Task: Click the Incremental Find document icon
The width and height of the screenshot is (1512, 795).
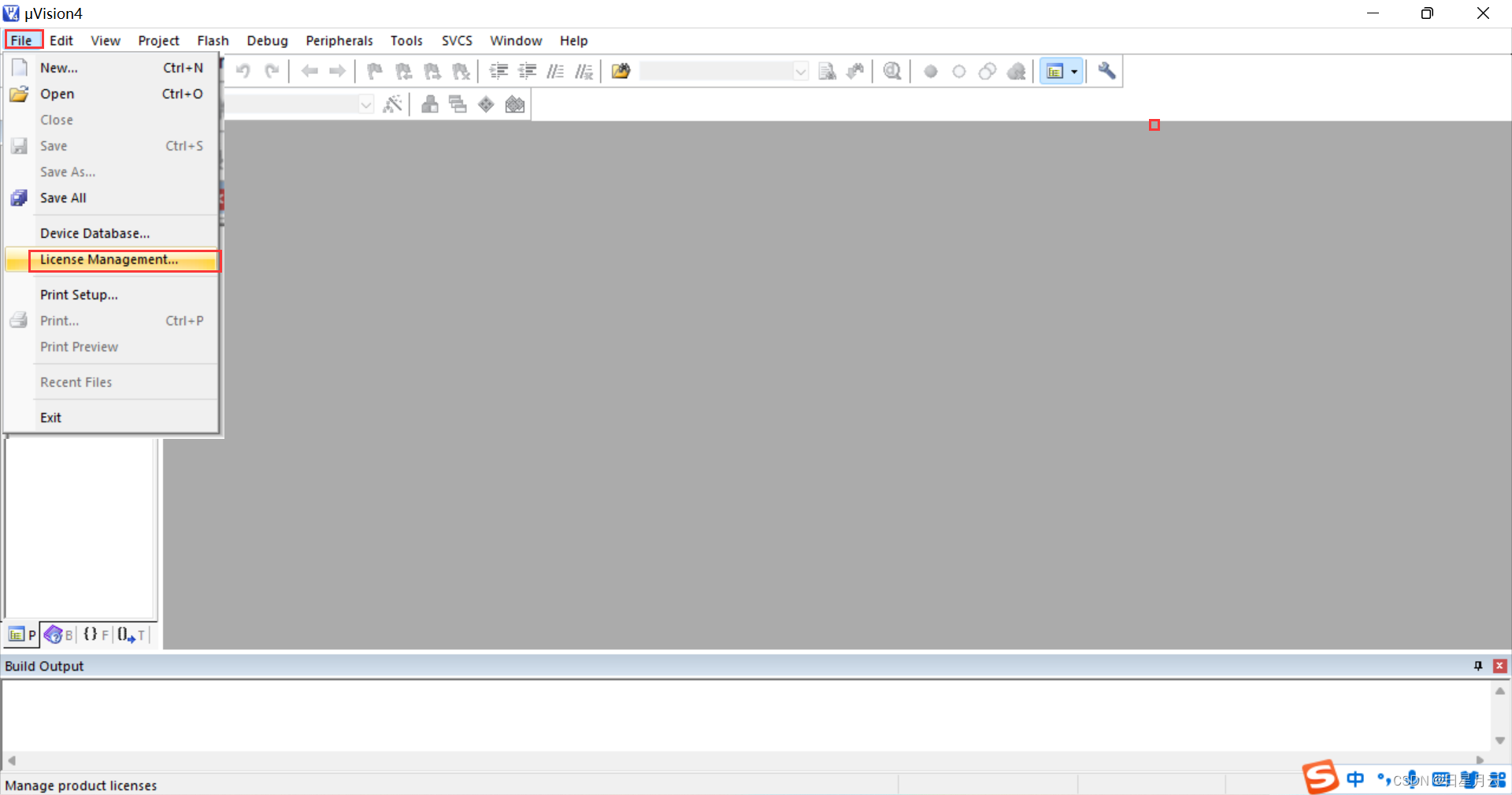Action: pos(827,71)
